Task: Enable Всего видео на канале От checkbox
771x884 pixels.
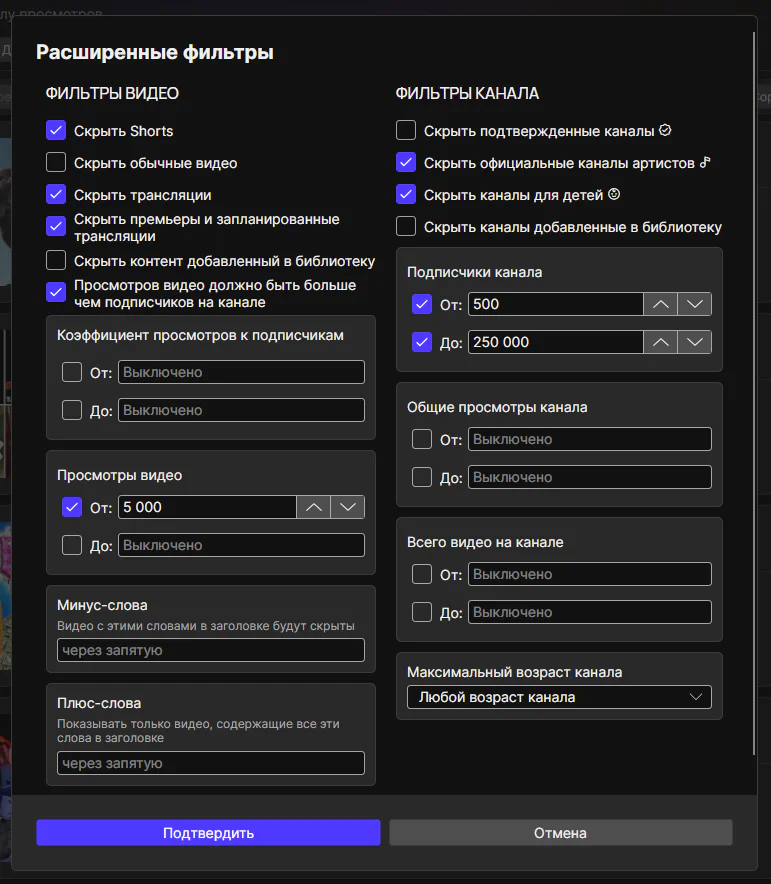Action: point(422,574)
